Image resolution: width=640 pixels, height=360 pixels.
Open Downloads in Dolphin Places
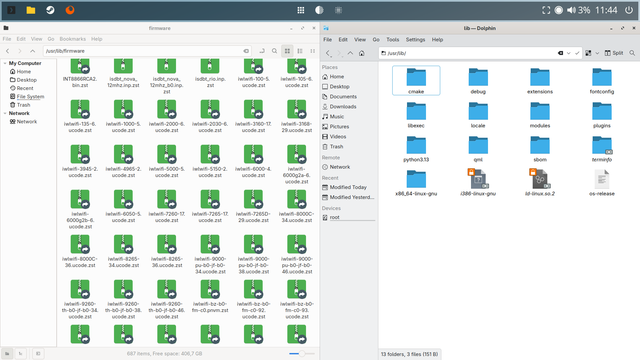tap(343, 107)
